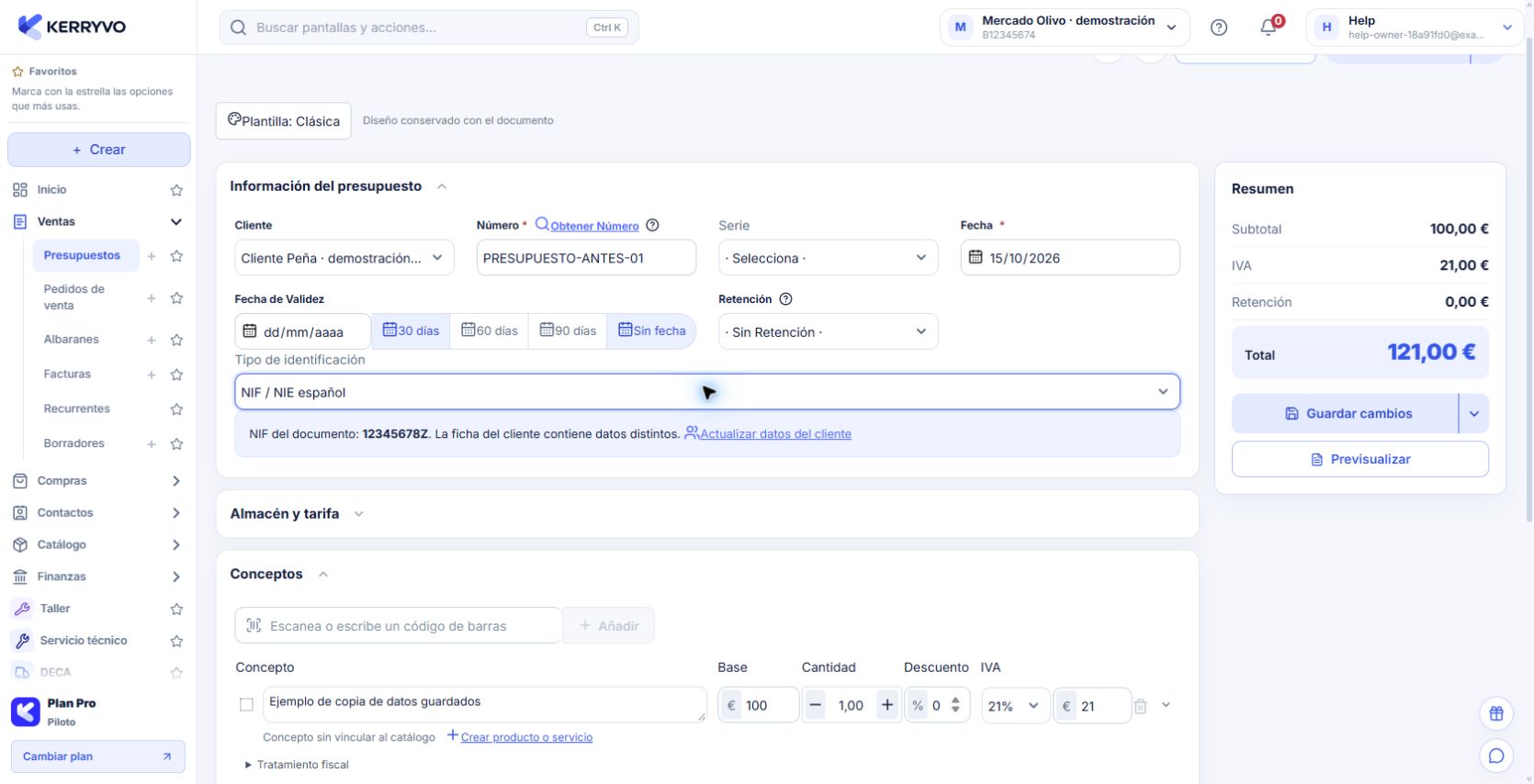Viewport: 1534px width, 784px height.
Task: Tick the checkbox of the concept line
Action: tap(246, 705)
